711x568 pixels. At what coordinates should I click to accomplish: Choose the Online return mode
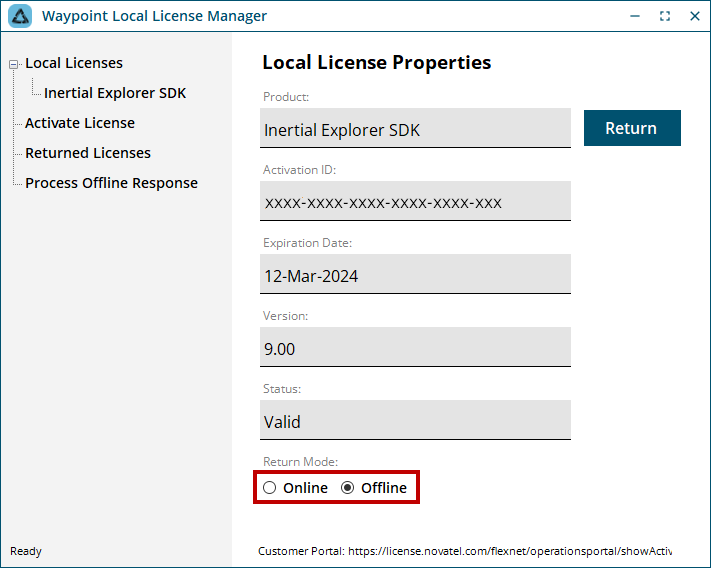pos(295,488)
